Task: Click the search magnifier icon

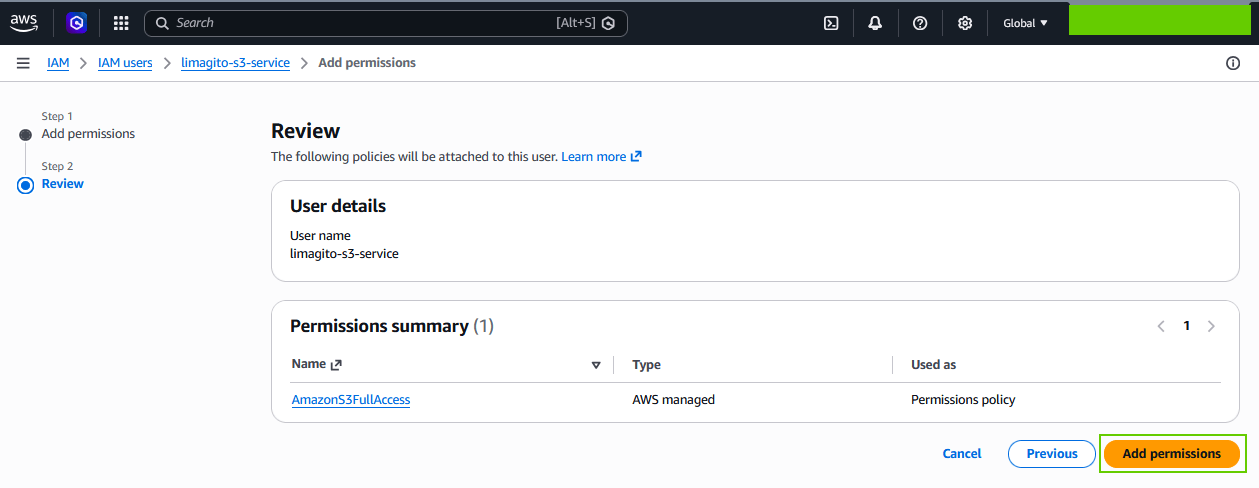Action: [162, 23]
